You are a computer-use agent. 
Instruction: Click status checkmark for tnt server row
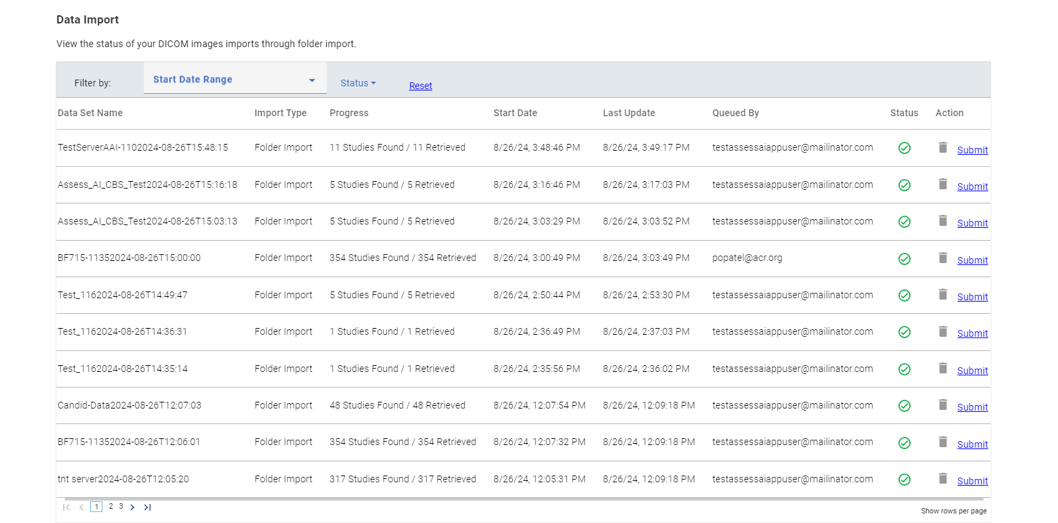tap(904, 479)
